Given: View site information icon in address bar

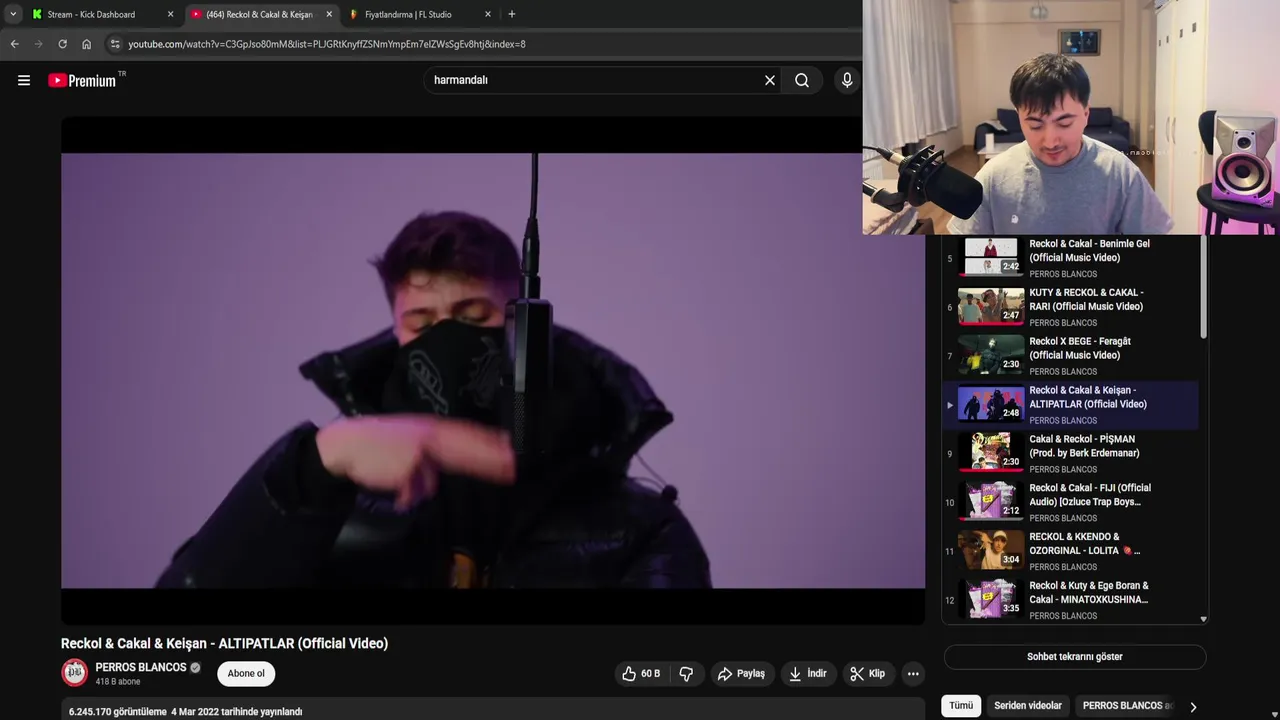Looking at the screenshot, I should [115, 44].
